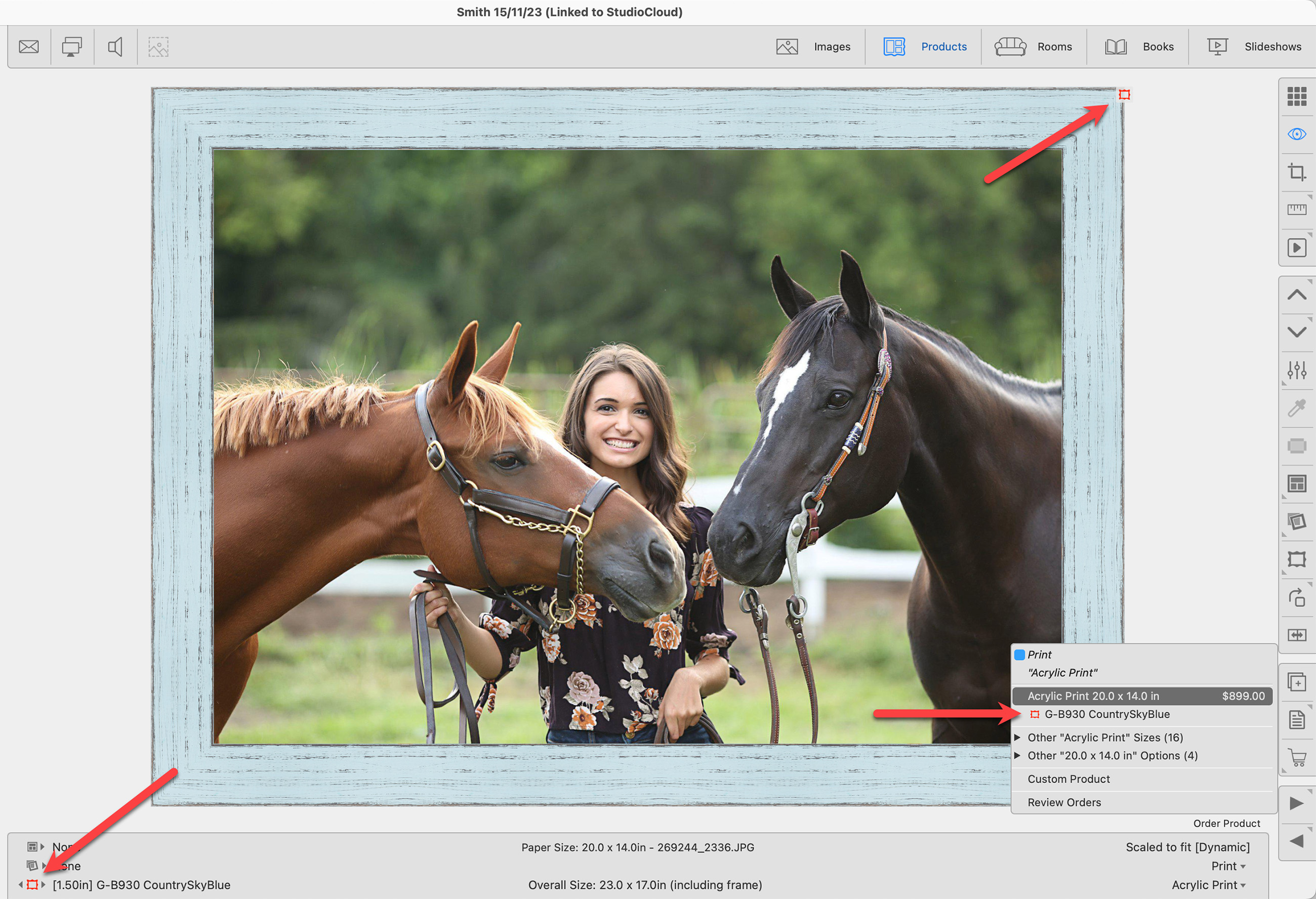Image resolution: width=1316 pixels, height=899 pixels.
Task: Click Review Orders in the menu
Action: [x=1064, y=802]
